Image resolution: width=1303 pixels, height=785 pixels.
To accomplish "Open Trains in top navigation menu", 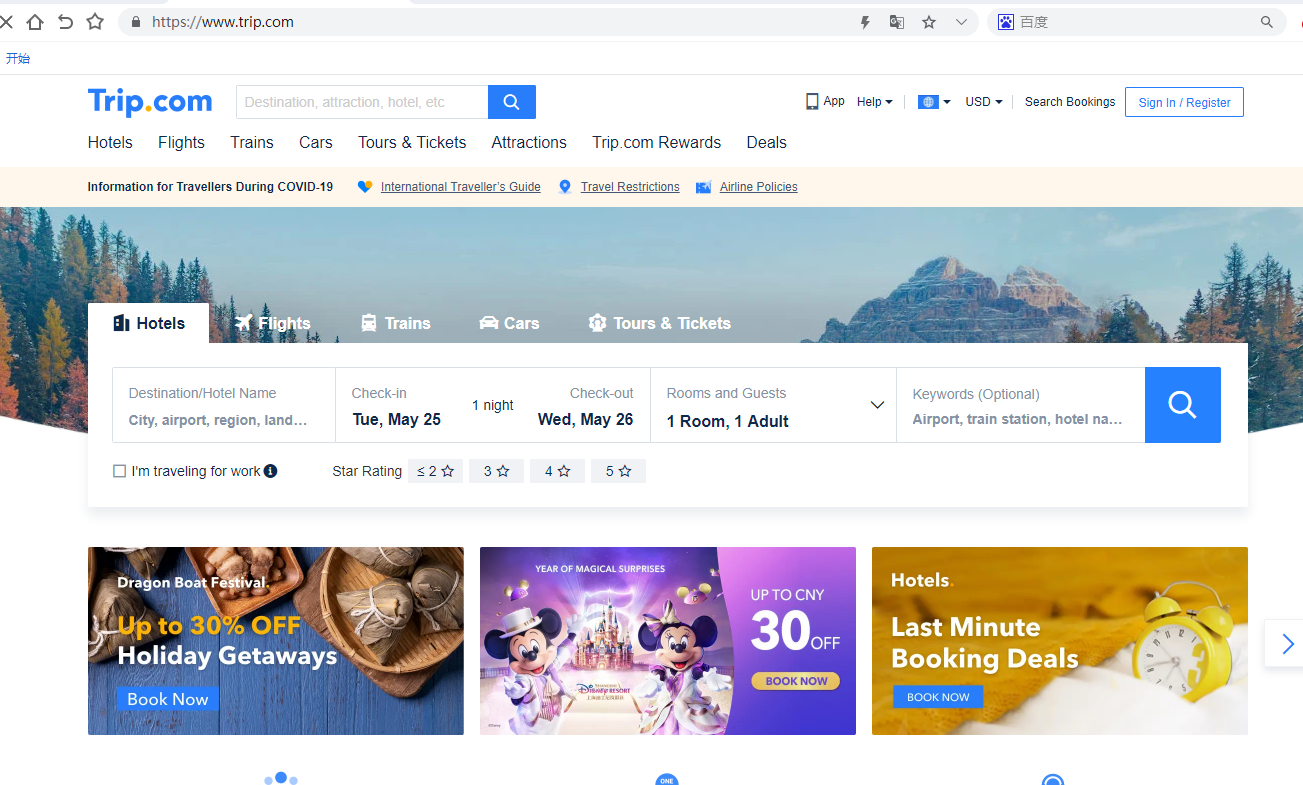I will point(252,142).
